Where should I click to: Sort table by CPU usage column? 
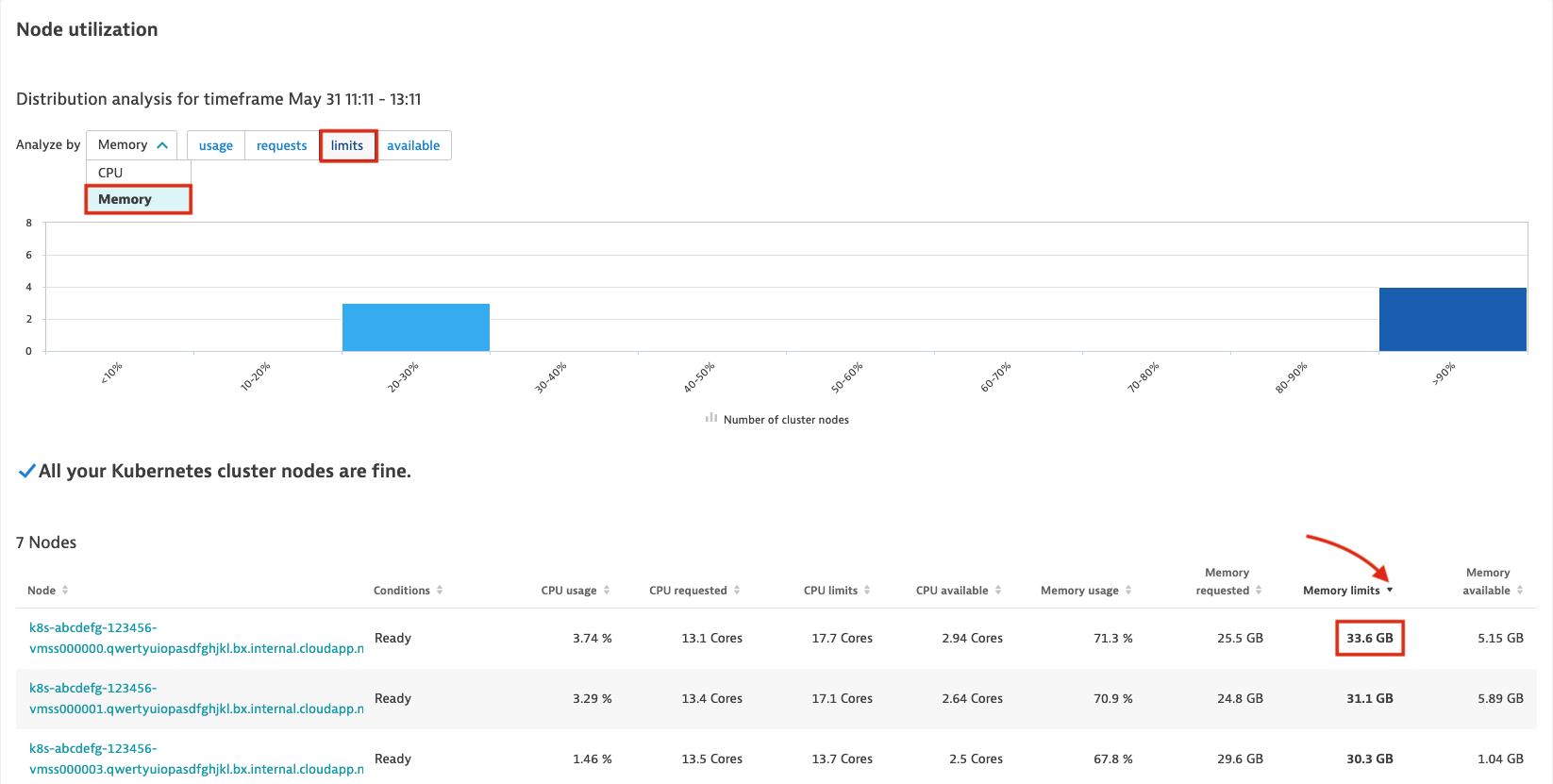click(x=576, y=591)
